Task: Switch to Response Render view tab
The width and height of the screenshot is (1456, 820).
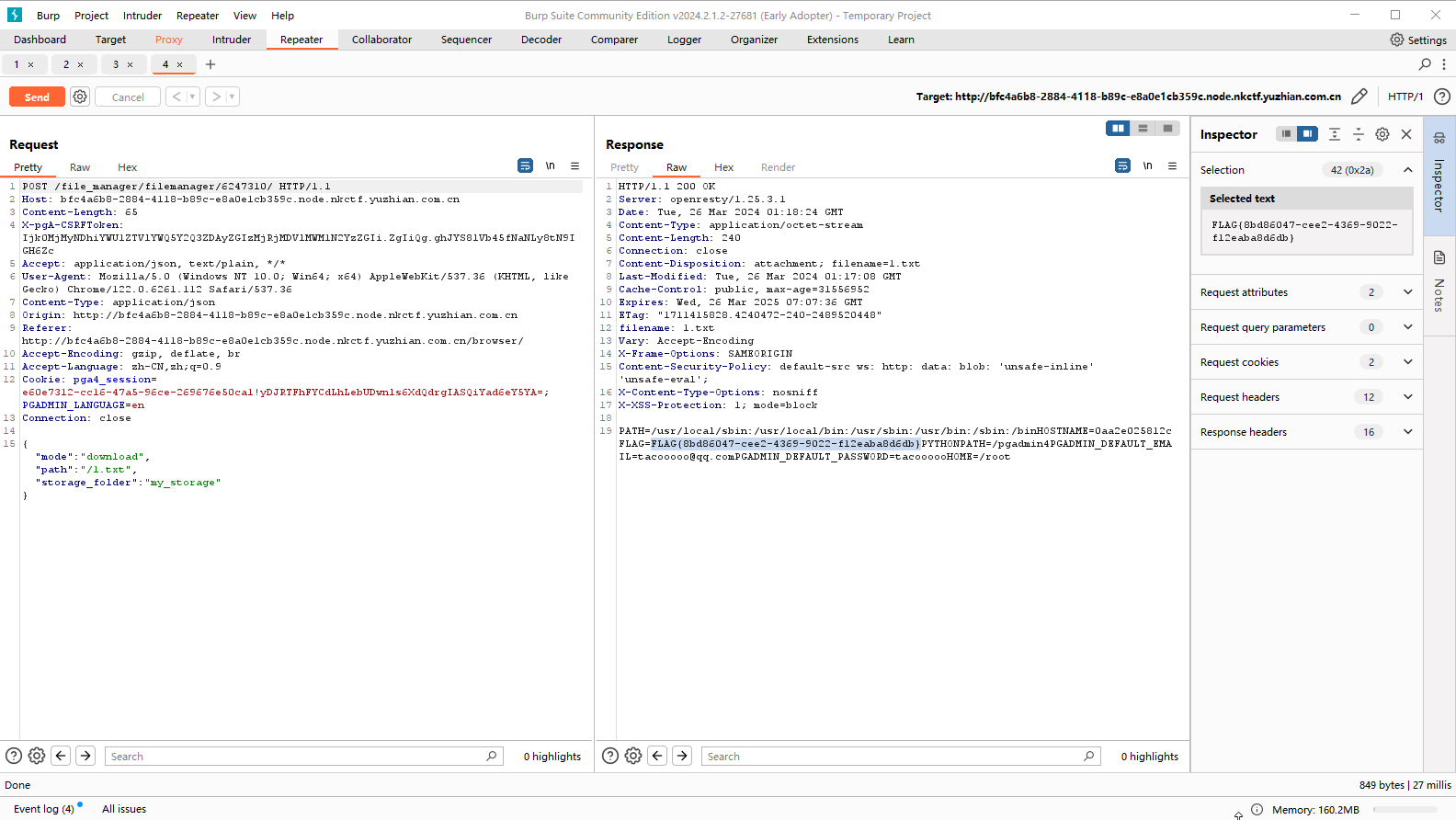Action: 778,167
